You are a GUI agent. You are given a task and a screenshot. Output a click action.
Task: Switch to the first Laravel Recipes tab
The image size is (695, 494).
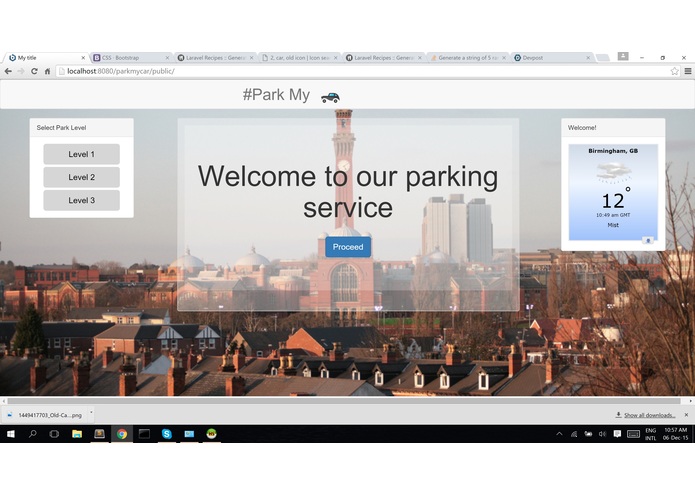coord(215,58)
